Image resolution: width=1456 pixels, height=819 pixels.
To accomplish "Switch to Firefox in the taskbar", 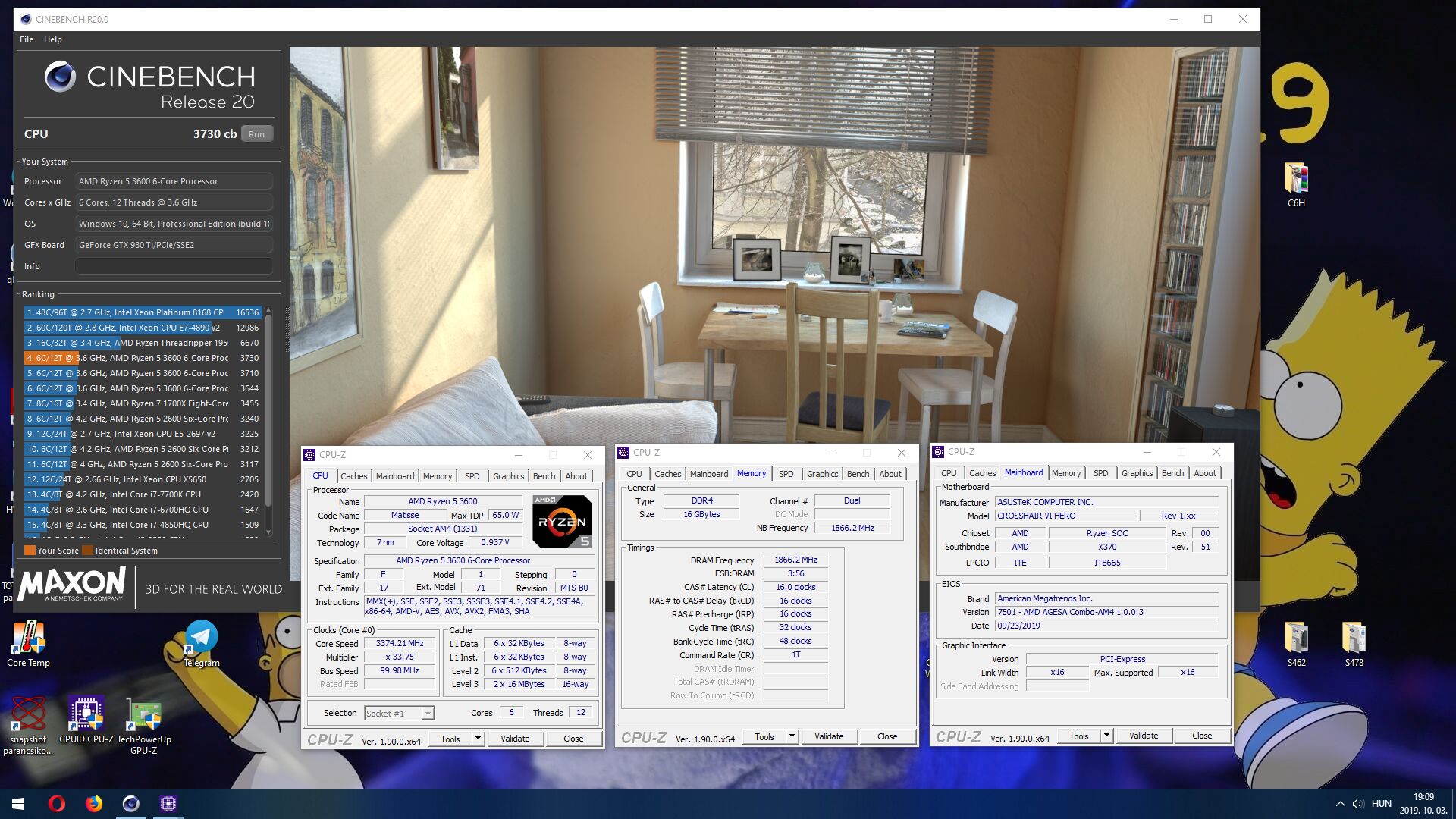I will pyautogui.click(x=94, y=804).
